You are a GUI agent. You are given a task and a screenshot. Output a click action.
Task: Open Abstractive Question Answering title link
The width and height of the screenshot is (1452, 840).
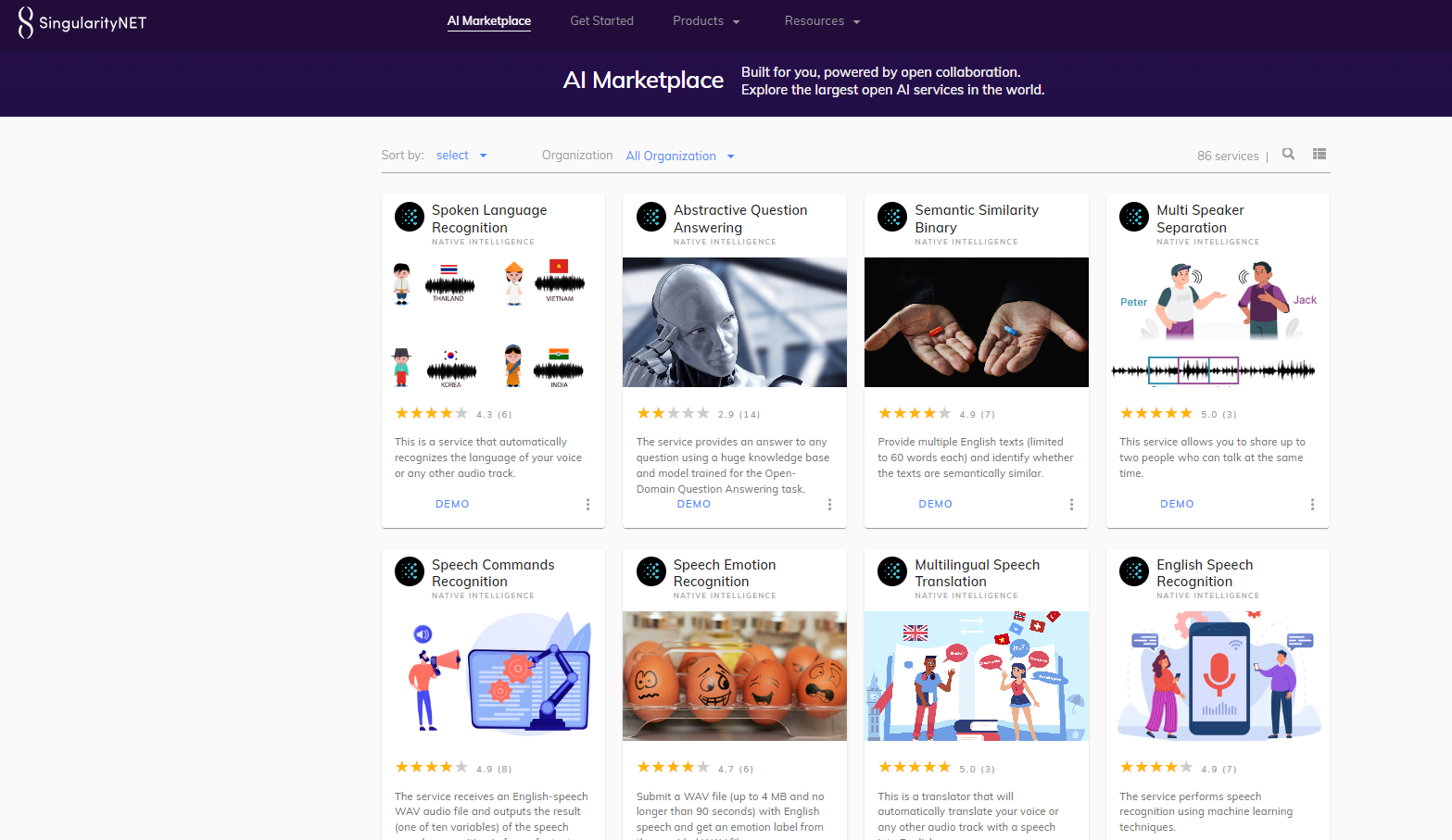[x=740, y=219]
